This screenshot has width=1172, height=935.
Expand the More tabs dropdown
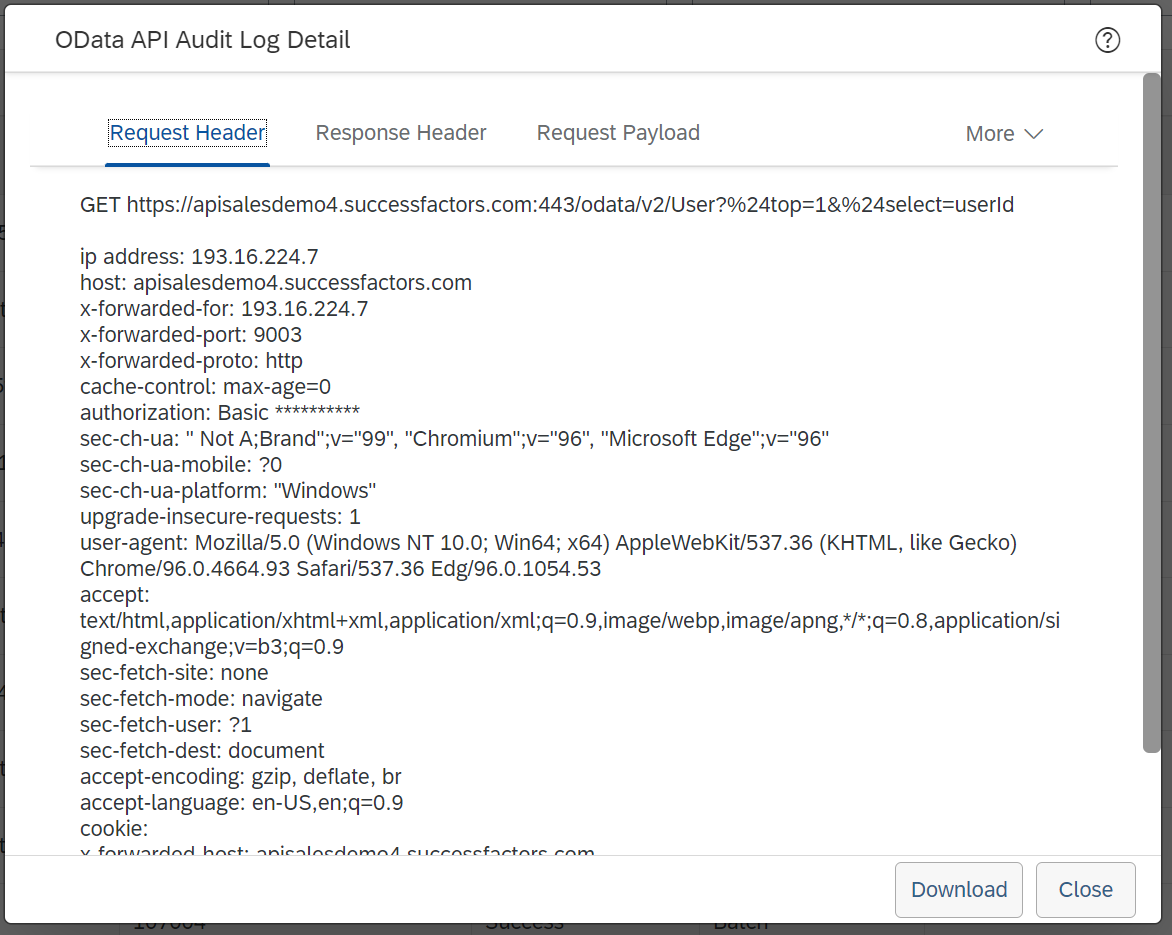click(1004, 134)
